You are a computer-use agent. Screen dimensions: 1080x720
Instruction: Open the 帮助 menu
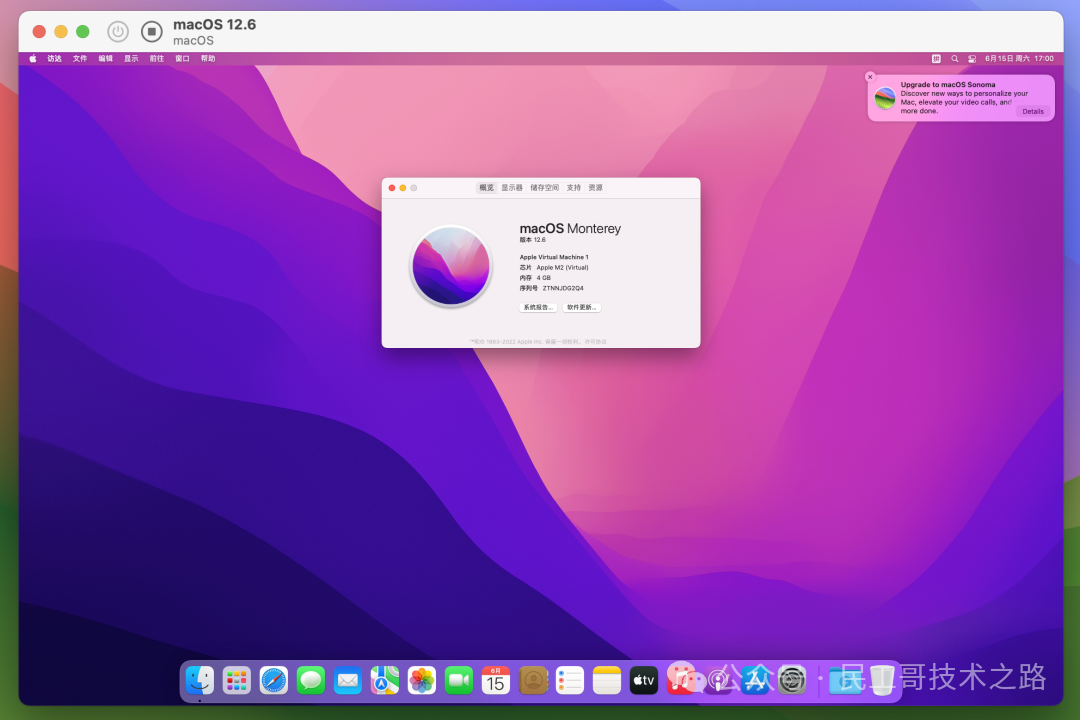[208, 59]
